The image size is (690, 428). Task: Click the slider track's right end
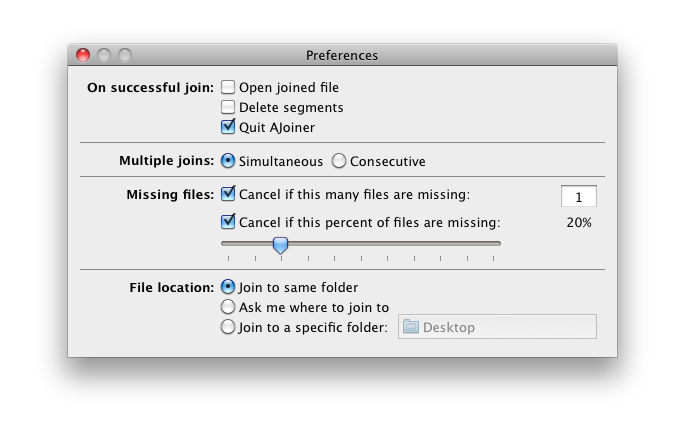click(497, 243)
